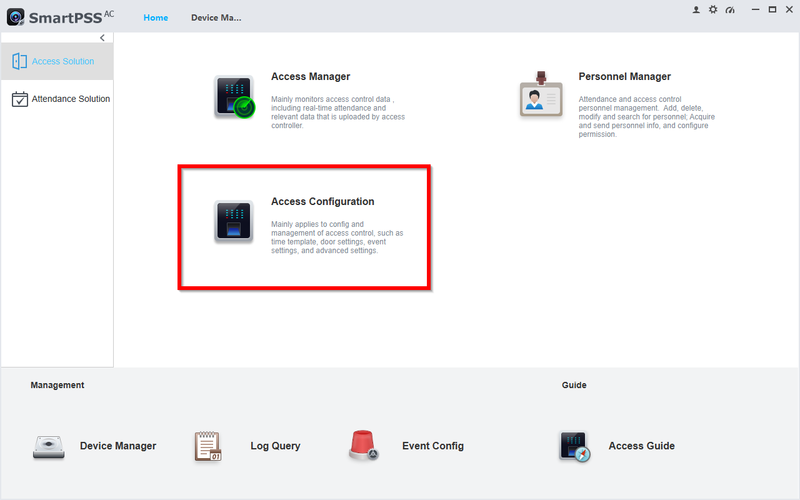The width and height of the screenshot is (800, 500).
Task: Click the SmartPSS logo icon
Action: 15,17
